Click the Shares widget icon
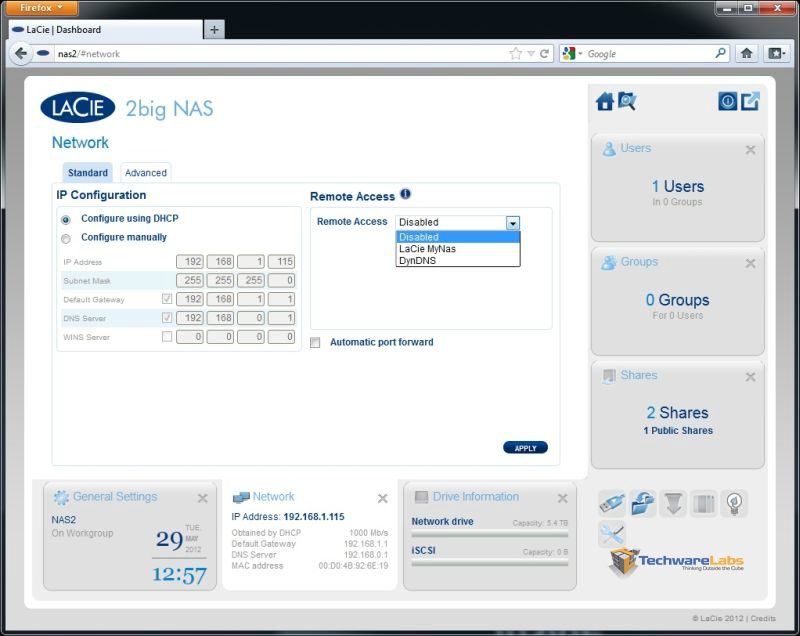Viewport: 800px width, 636px height. [609, 376]
